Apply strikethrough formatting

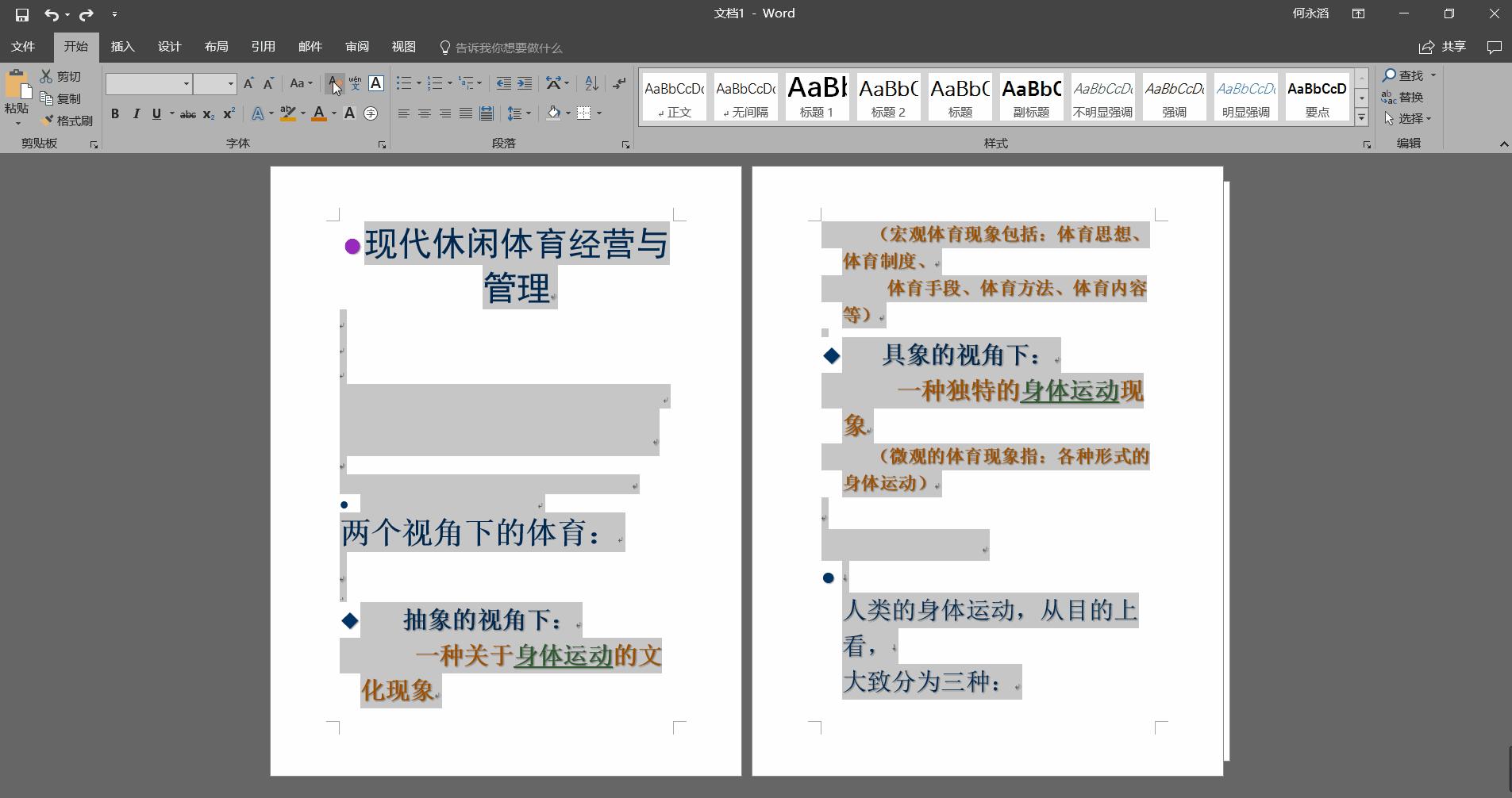(x=187, y=113)
